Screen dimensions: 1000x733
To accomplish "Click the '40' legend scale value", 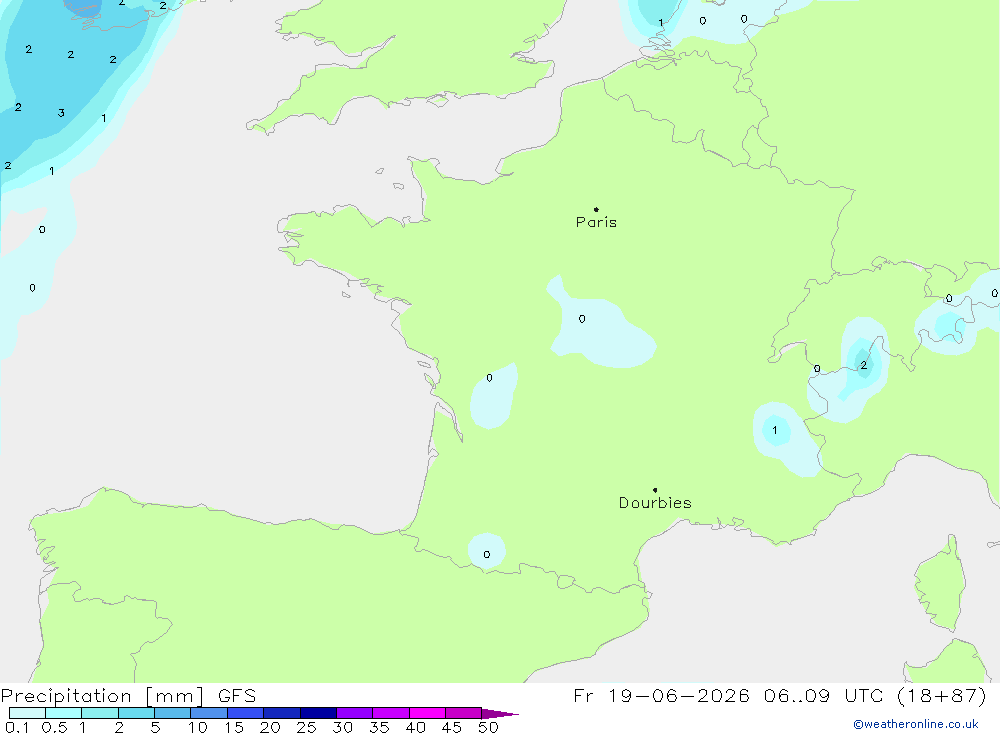I will tap(415, 727).
